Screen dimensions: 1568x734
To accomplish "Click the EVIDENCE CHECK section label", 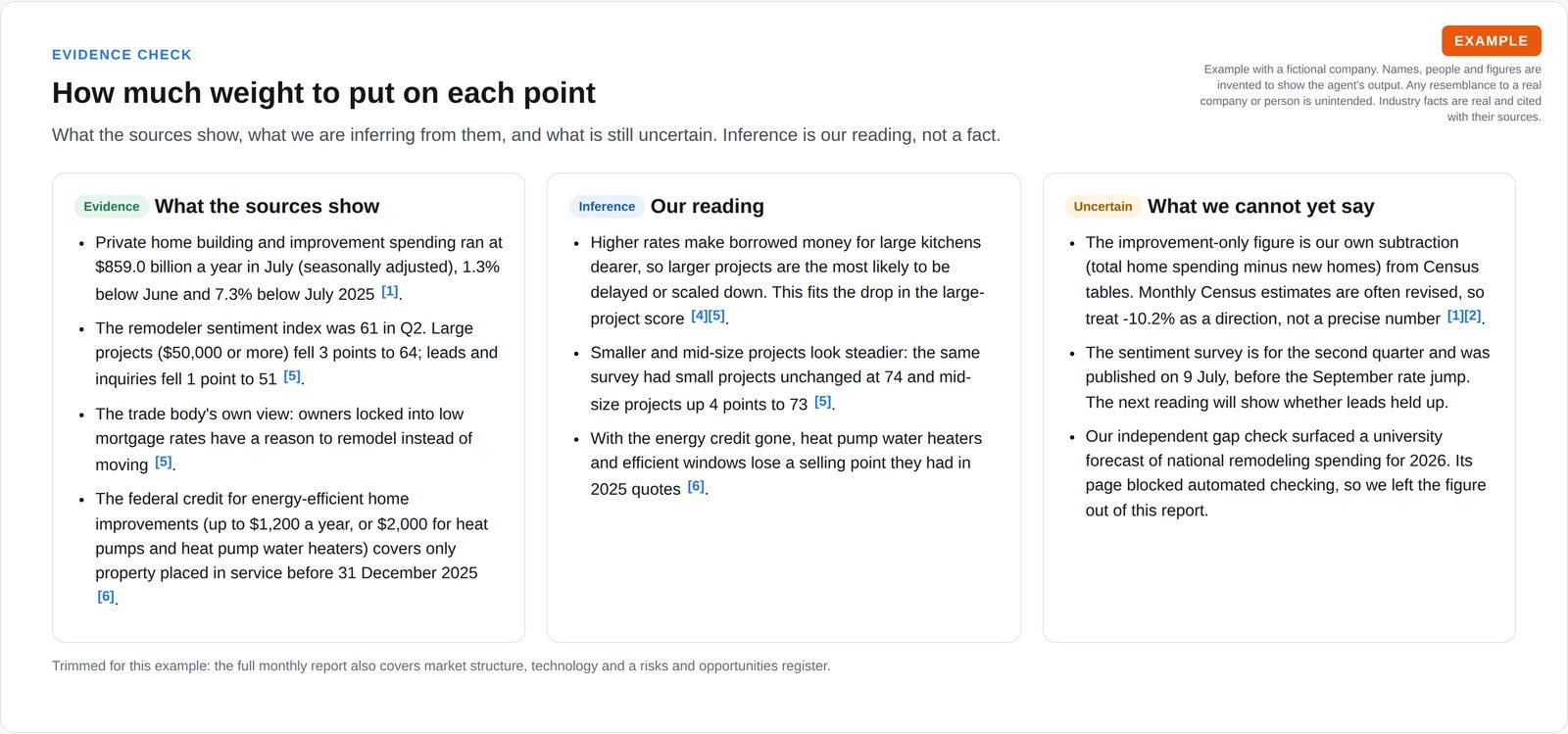I will pos(122,55).
